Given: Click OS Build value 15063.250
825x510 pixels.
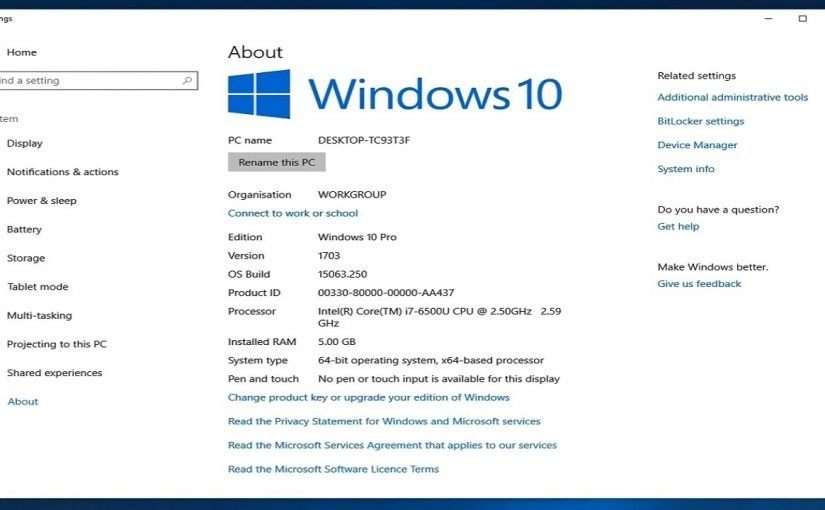Looking at the screenshot, I should (x=343, y=274).
